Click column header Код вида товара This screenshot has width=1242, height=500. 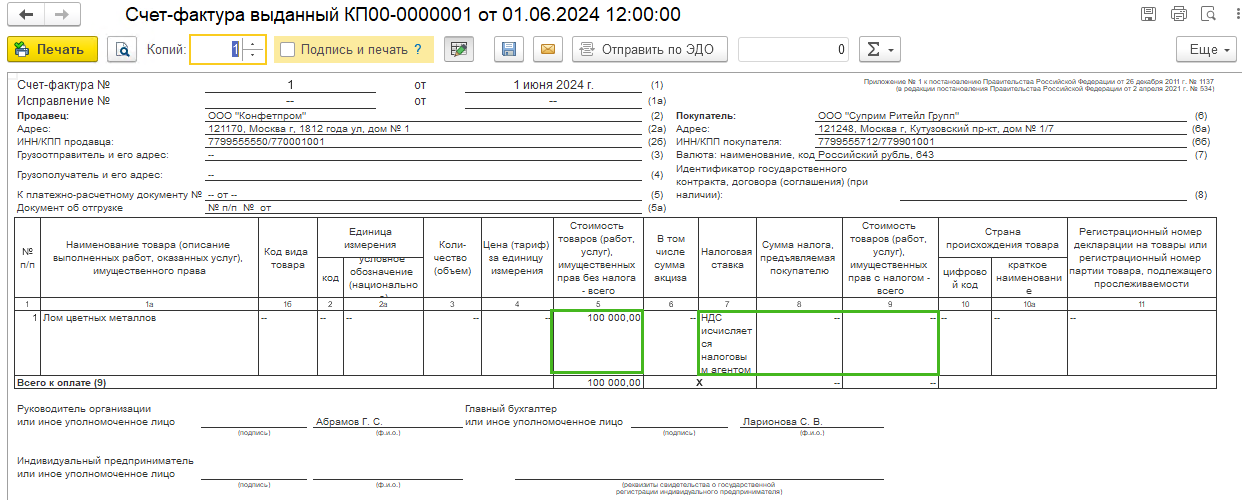(287, 258)
